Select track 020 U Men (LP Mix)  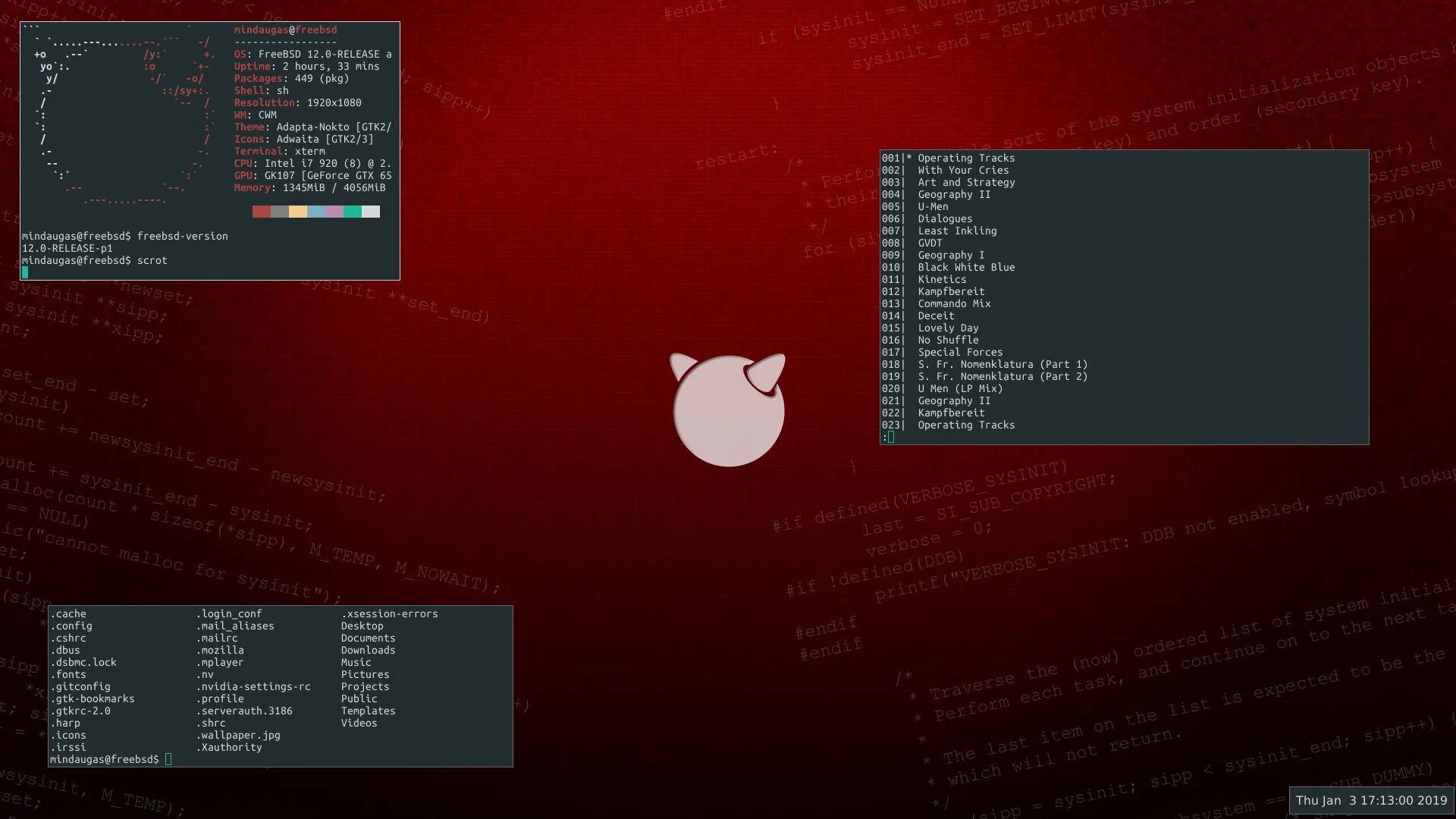point(942,389)
